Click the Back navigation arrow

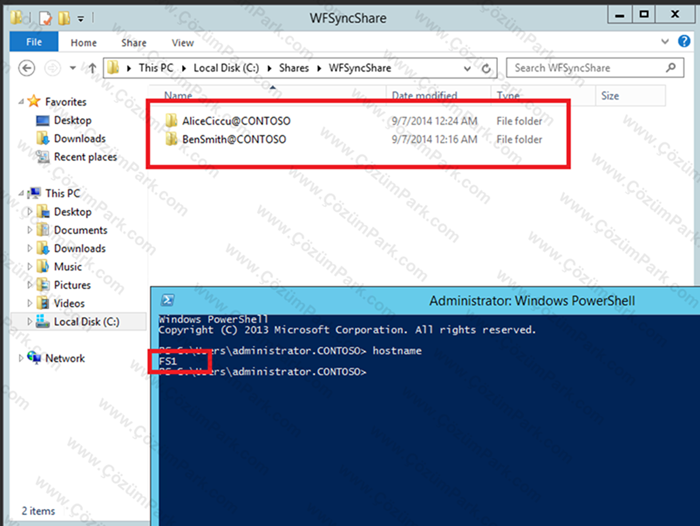(x=27, y=68)
